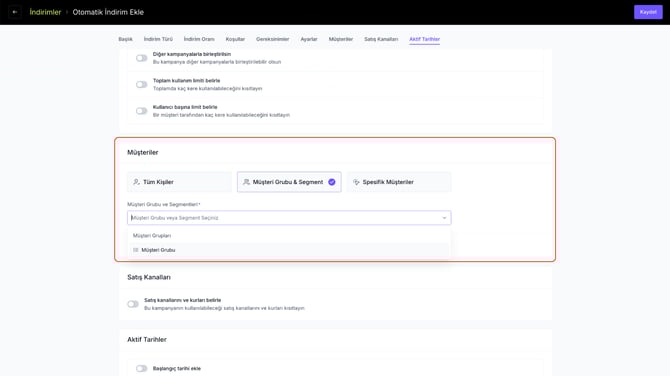670x376 pixels.
Task: Click the person icon in Tüm Kişiler option
Action: (136, 182)
